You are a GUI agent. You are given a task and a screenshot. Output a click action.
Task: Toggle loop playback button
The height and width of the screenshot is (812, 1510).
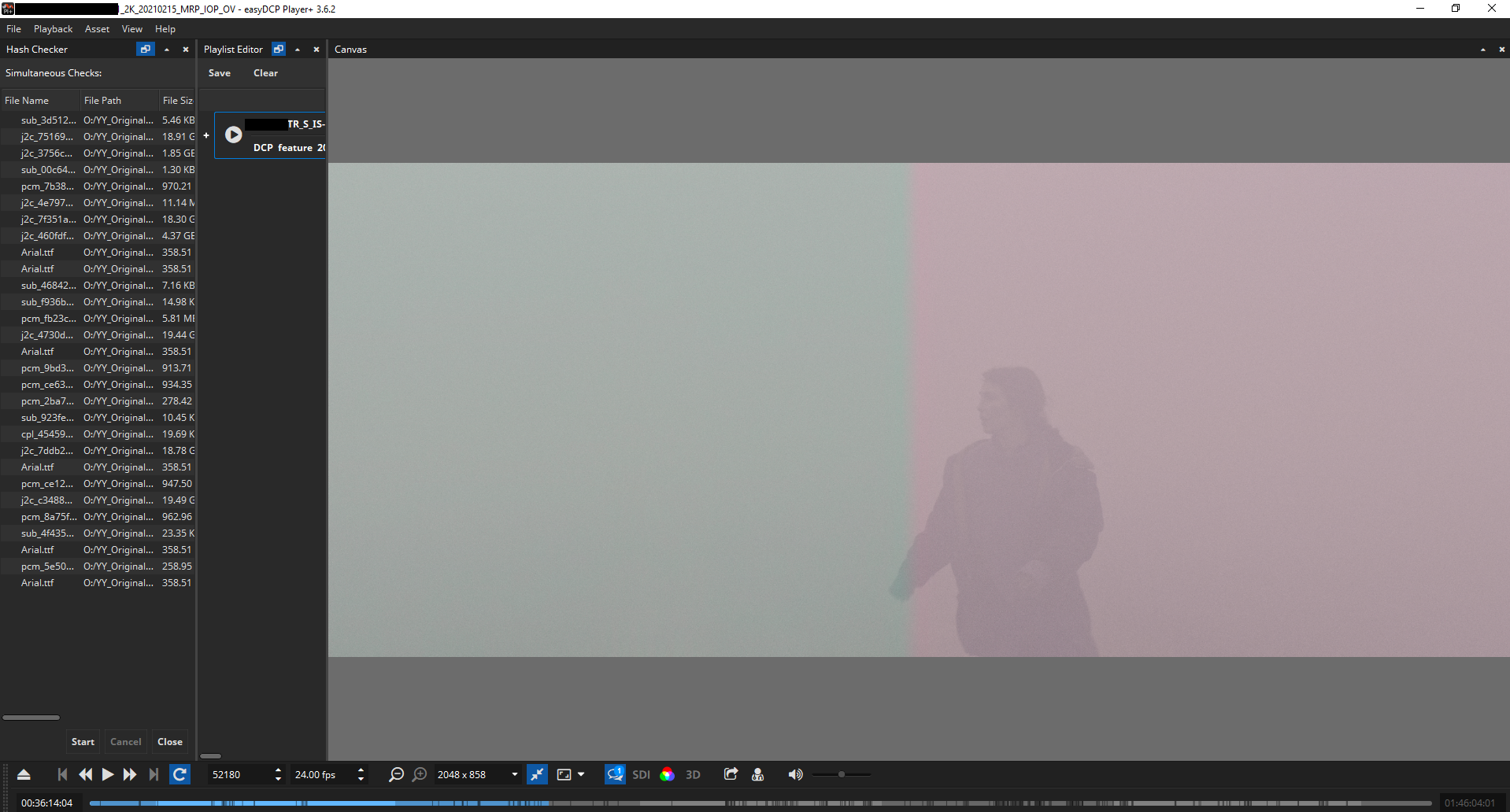point(179,775)
